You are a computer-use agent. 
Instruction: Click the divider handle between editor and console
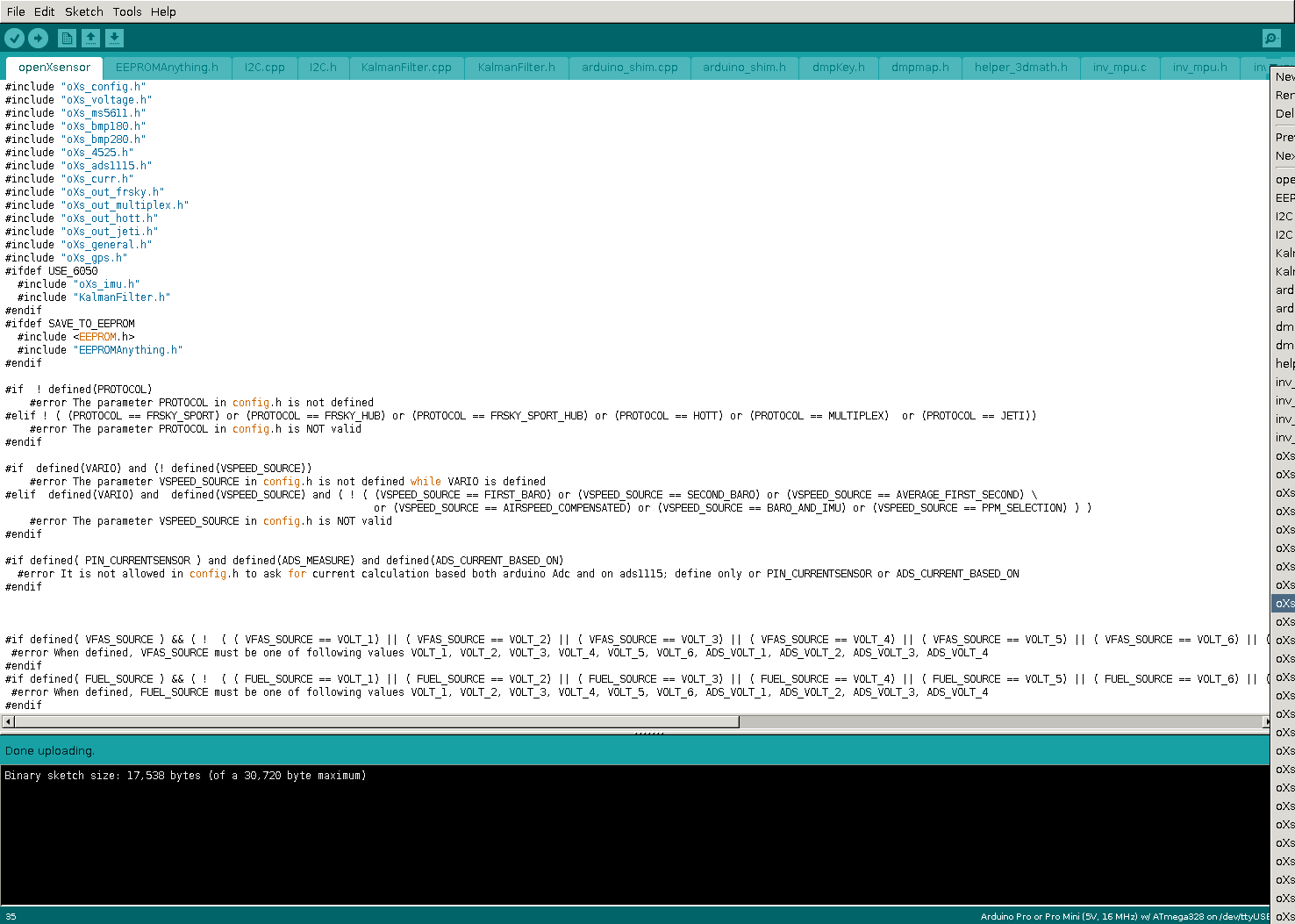(x=648, y=733)
